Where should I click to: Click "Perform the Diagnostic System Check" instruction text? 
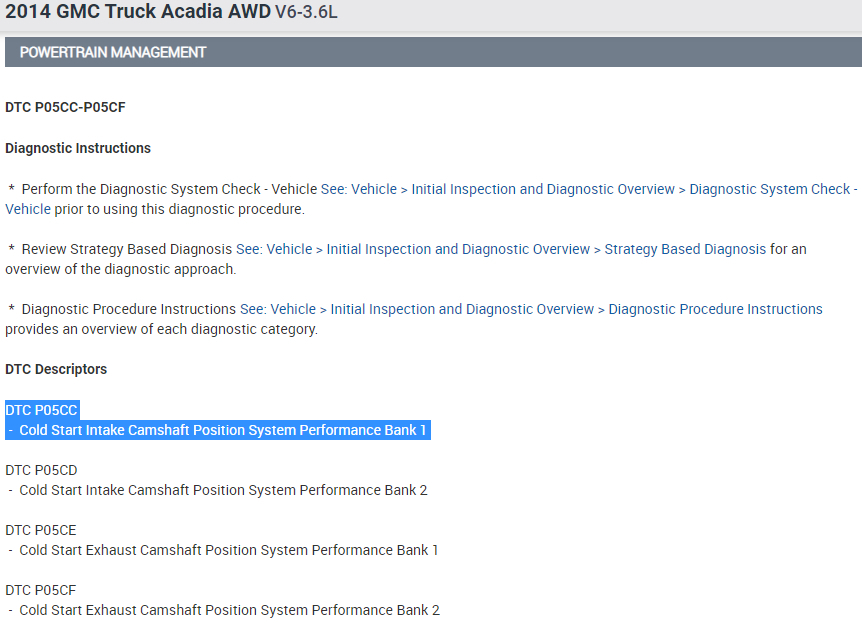(168, 189)
